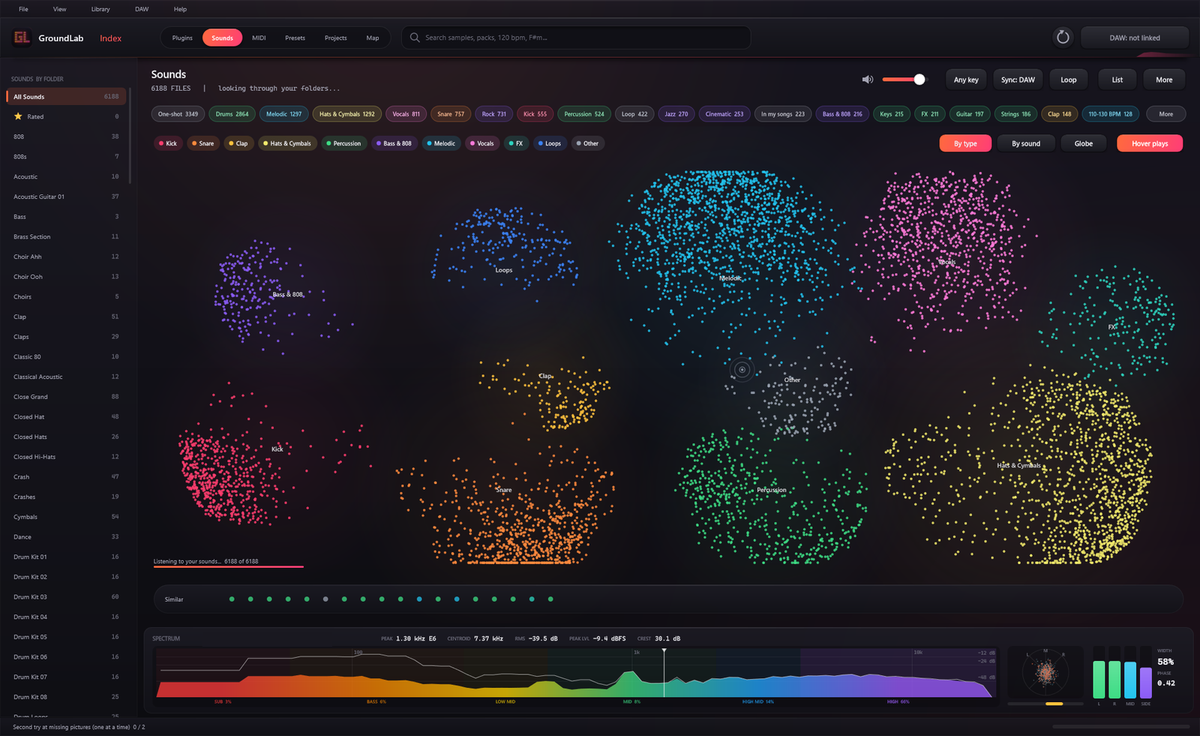Image resolution: width=1200 pixels, height=736 pixels.
Task: Turn off Hover plays mode
Action: tap(1150, 143)
